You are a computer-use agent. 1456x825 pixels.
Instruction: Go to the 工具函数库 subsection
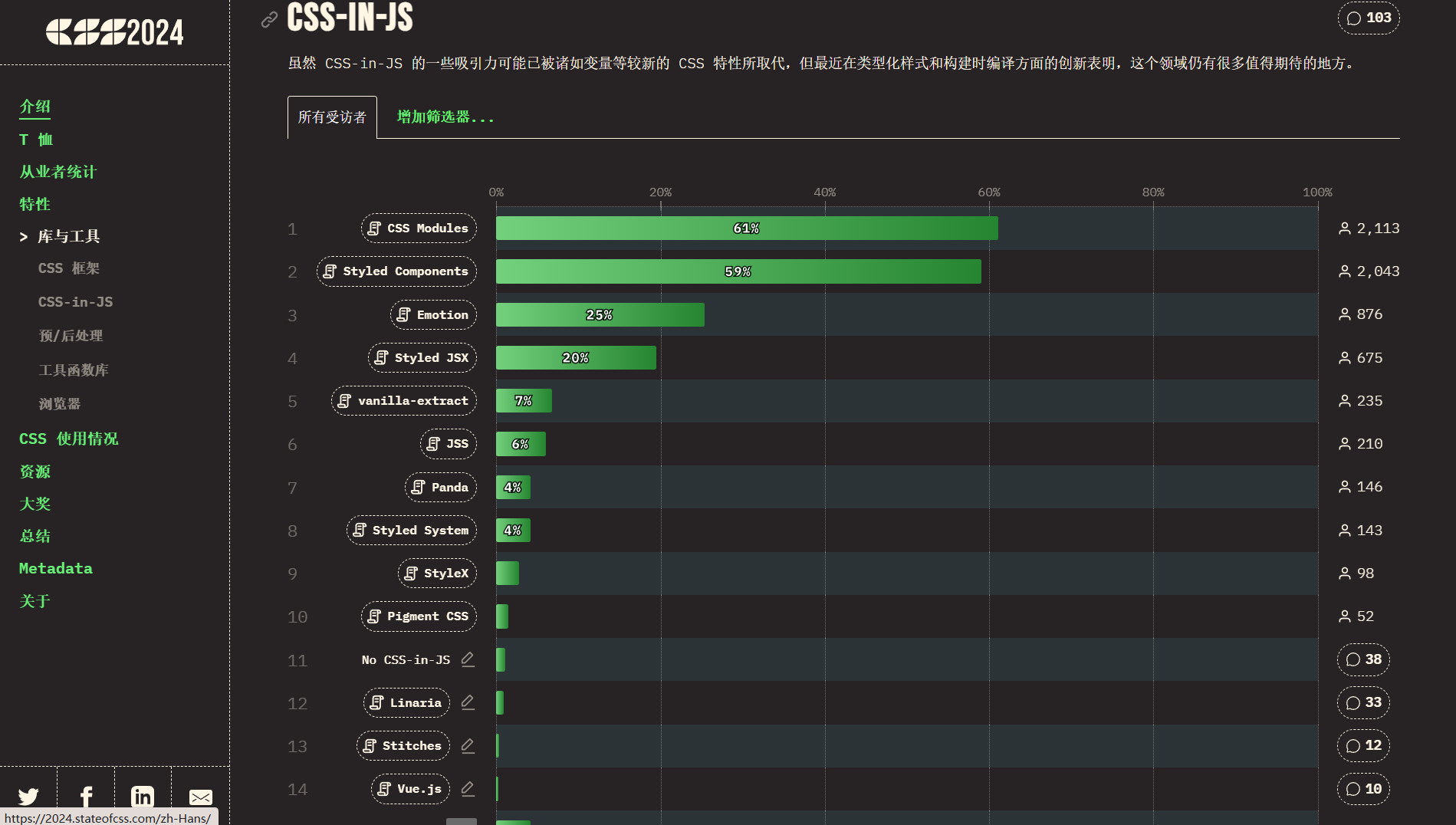(74, 370)
